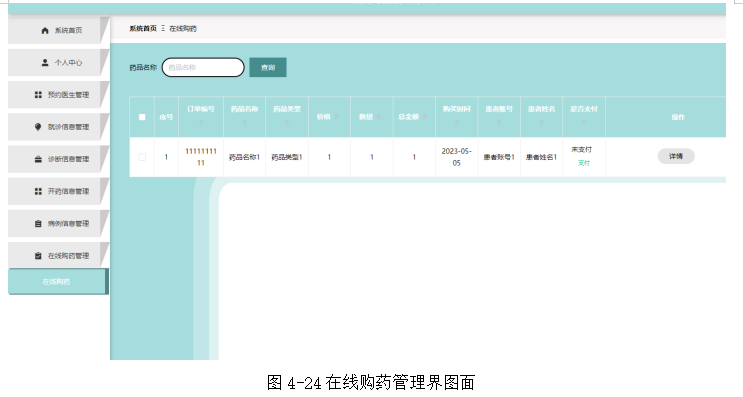The width and height of the screenshot is (743, 397).
Task: Click the document icon beside 病例信息管理
Action: [38, 224]
